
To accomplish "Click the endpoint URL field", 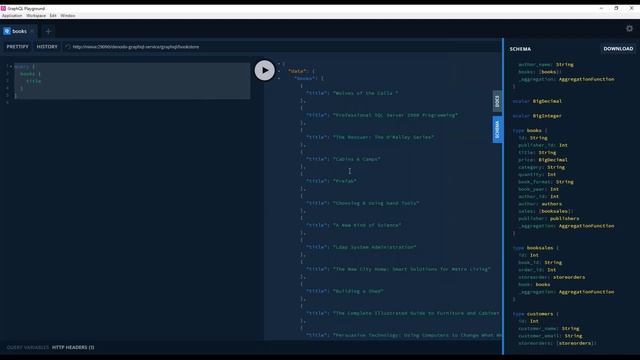I will pyautogui.click(x=282, y=47).
